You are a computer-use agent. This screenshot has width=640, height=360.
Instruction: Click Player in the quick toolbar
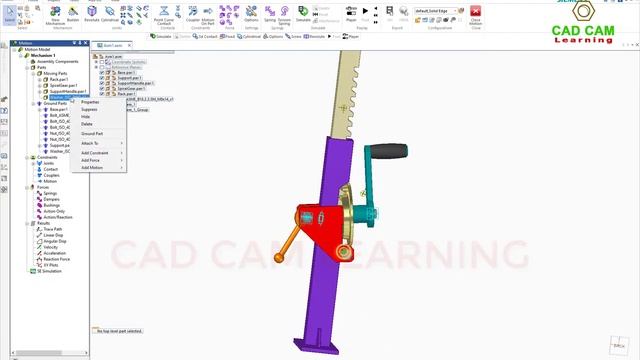(x=351, y=37)
